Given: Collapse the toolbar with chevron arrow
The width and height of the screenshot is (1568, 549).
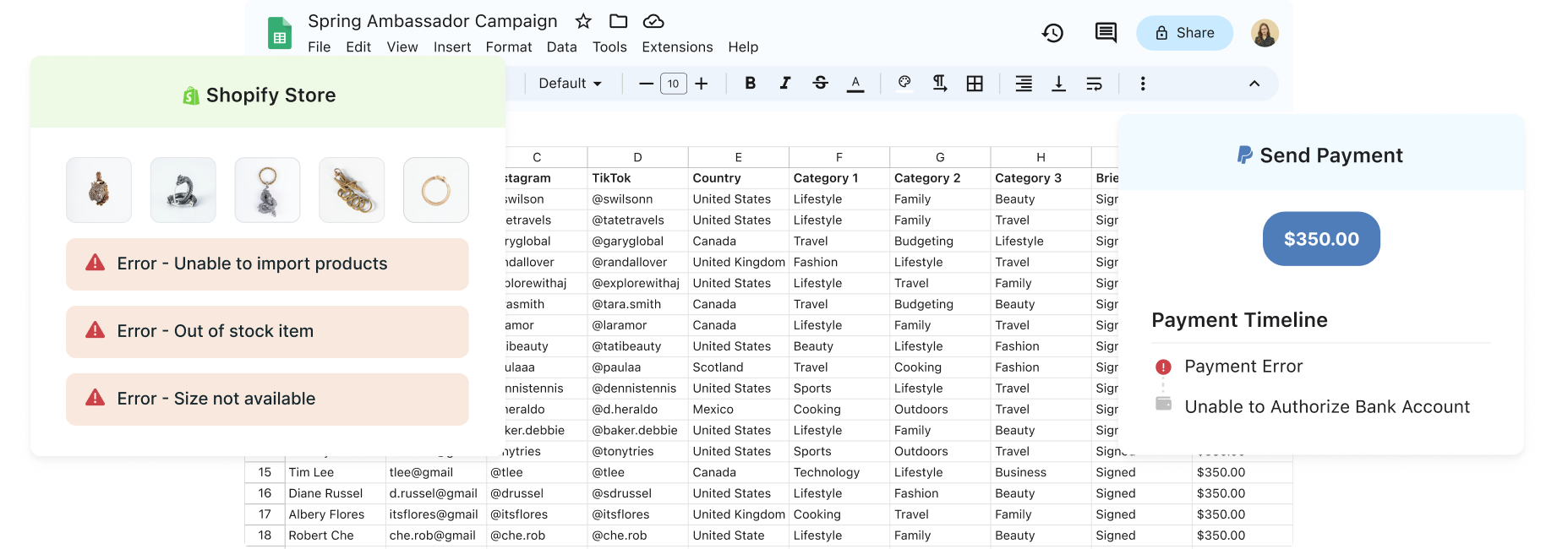Looking at the screenshot, I should point(1254,83).
